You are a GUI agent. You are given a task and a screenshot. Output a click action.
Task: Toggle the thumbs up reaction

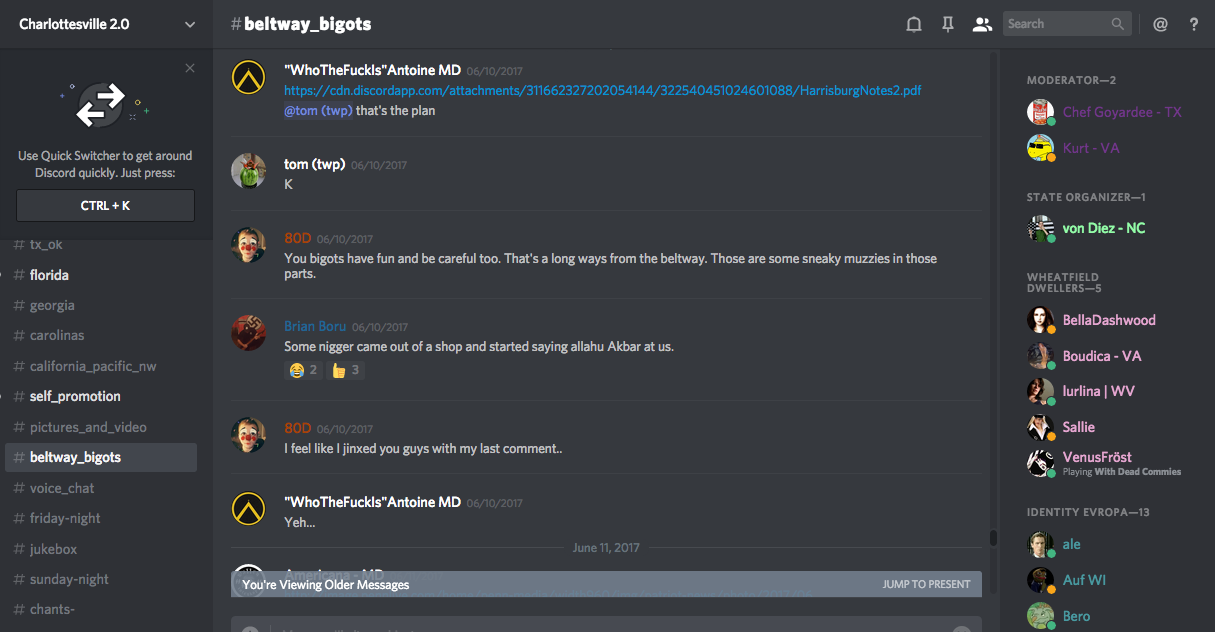tap(345, 370)
